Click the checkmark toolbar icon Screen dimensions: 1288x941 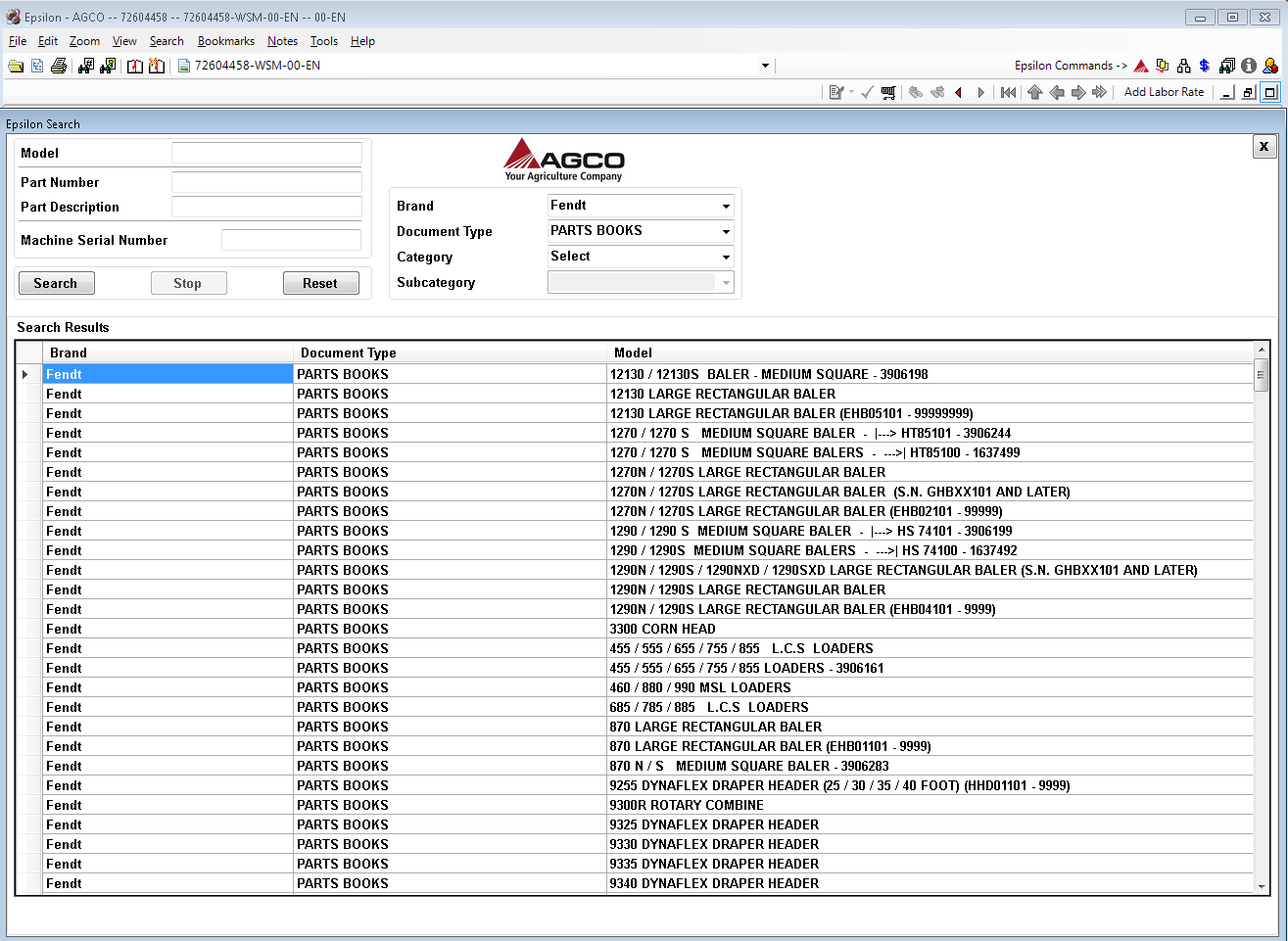[867, 92]
